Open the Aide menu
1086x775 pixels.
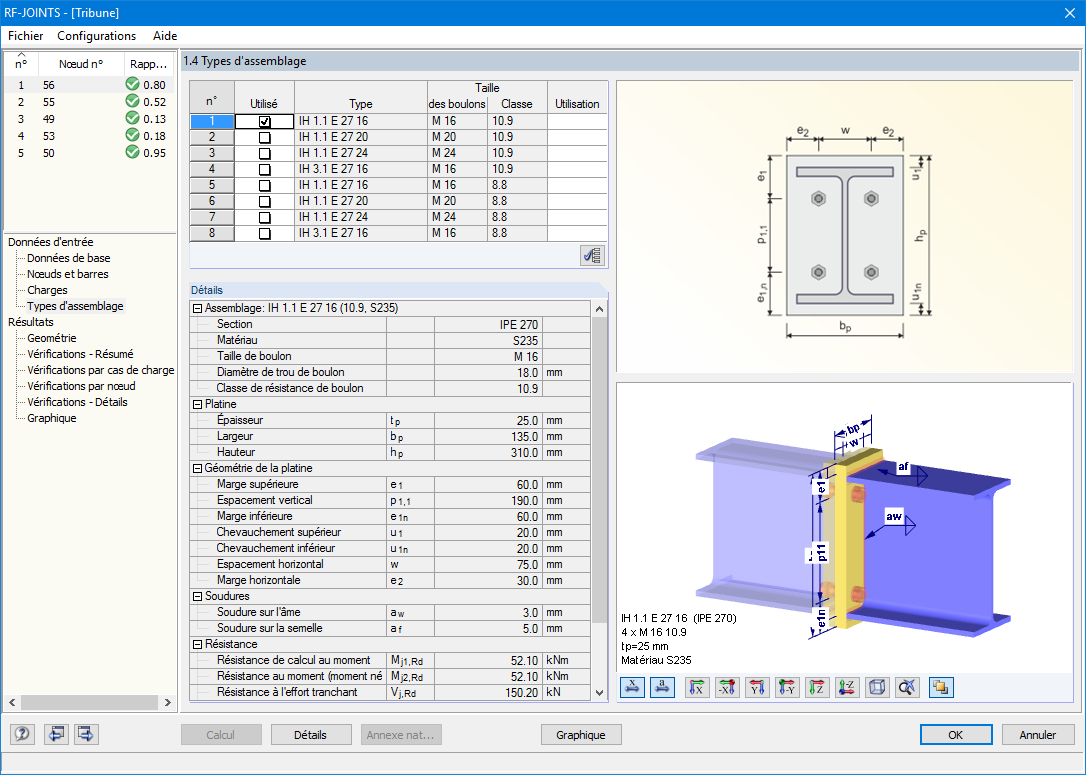pos(165,36)
